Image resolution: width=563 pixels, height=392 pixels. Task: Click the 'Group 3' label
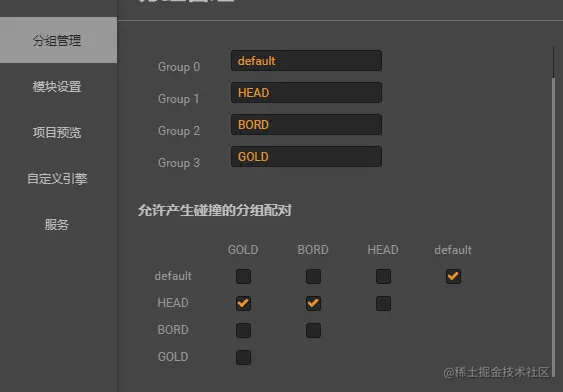179,163
